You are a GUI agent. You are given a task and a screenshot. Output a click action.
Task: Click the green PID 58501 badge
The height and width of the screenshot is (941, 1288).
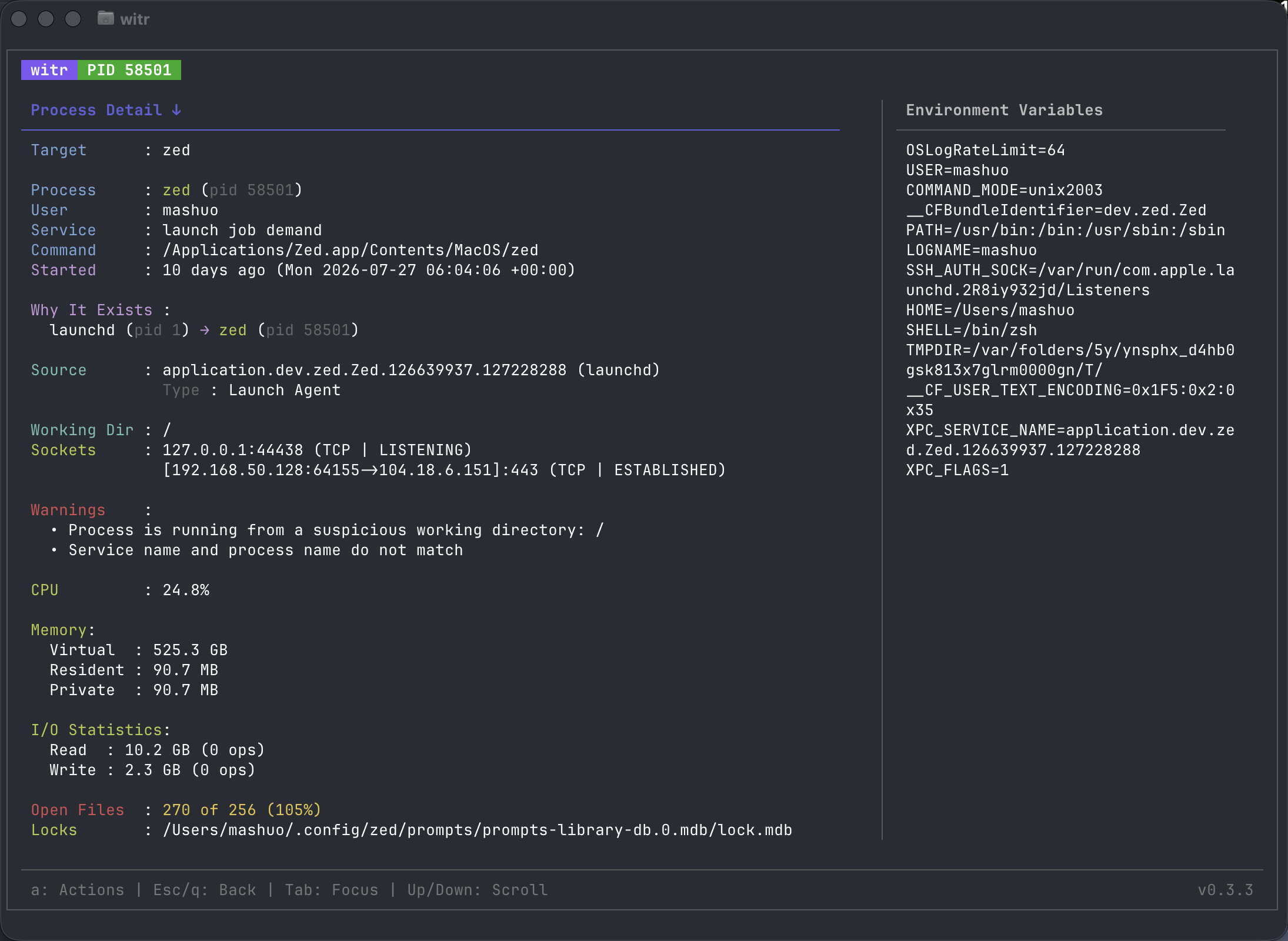pos(129,70)
